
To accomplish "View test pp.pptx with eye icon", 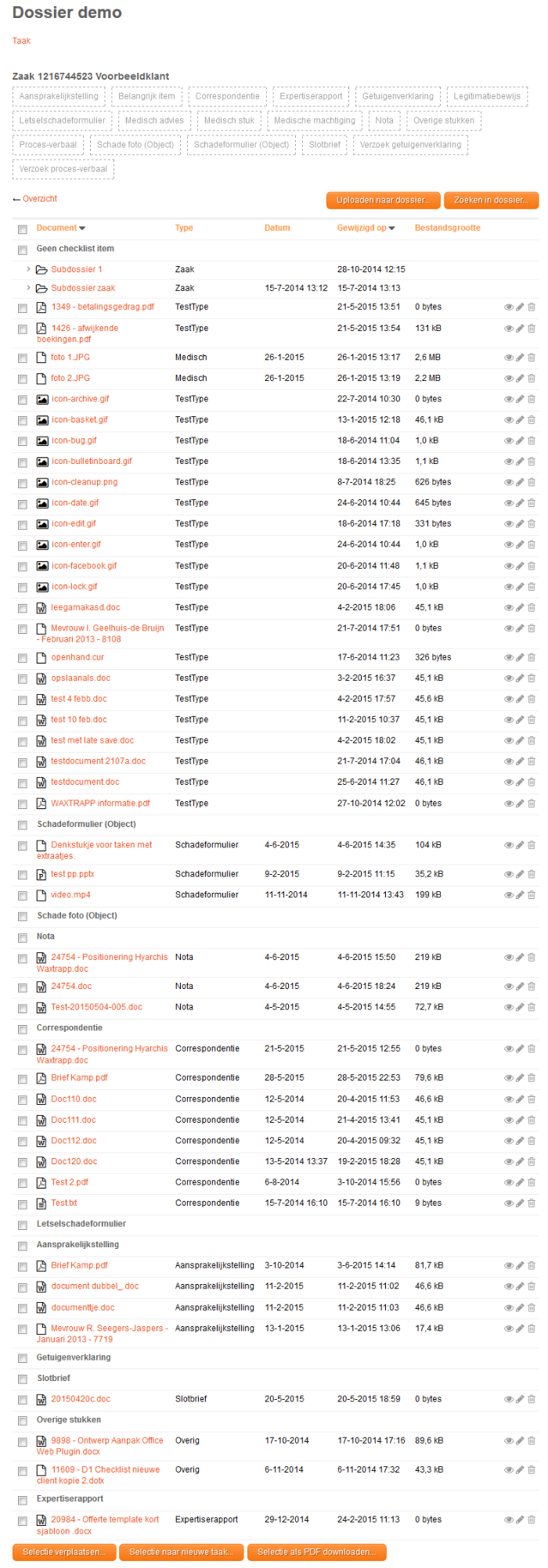I will click(x=509, y=875).
